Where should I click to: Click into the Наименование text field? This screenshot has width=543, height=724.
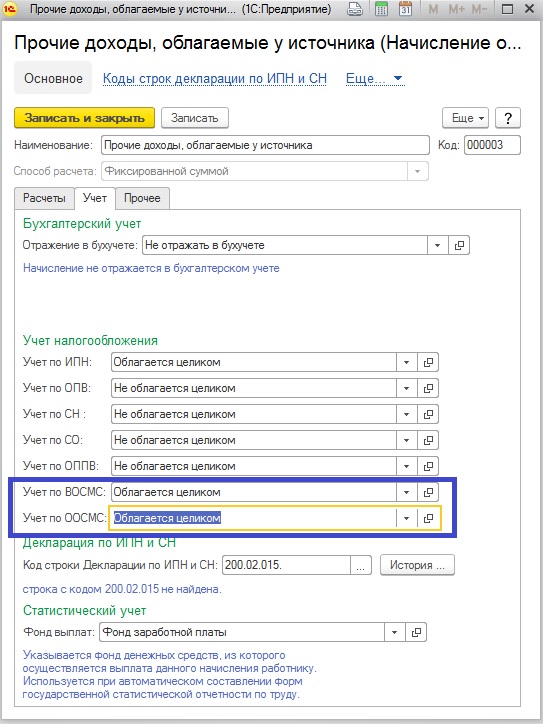coord(265,145)
